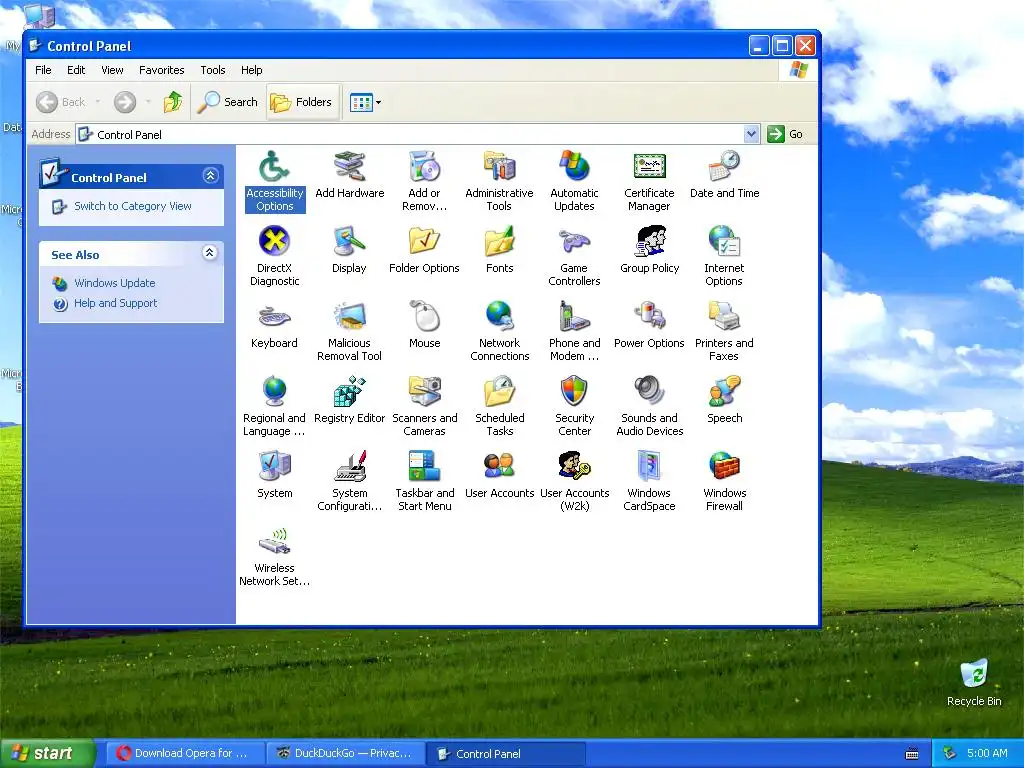
Task: Select the Display icon
Action: pos(349,250)
